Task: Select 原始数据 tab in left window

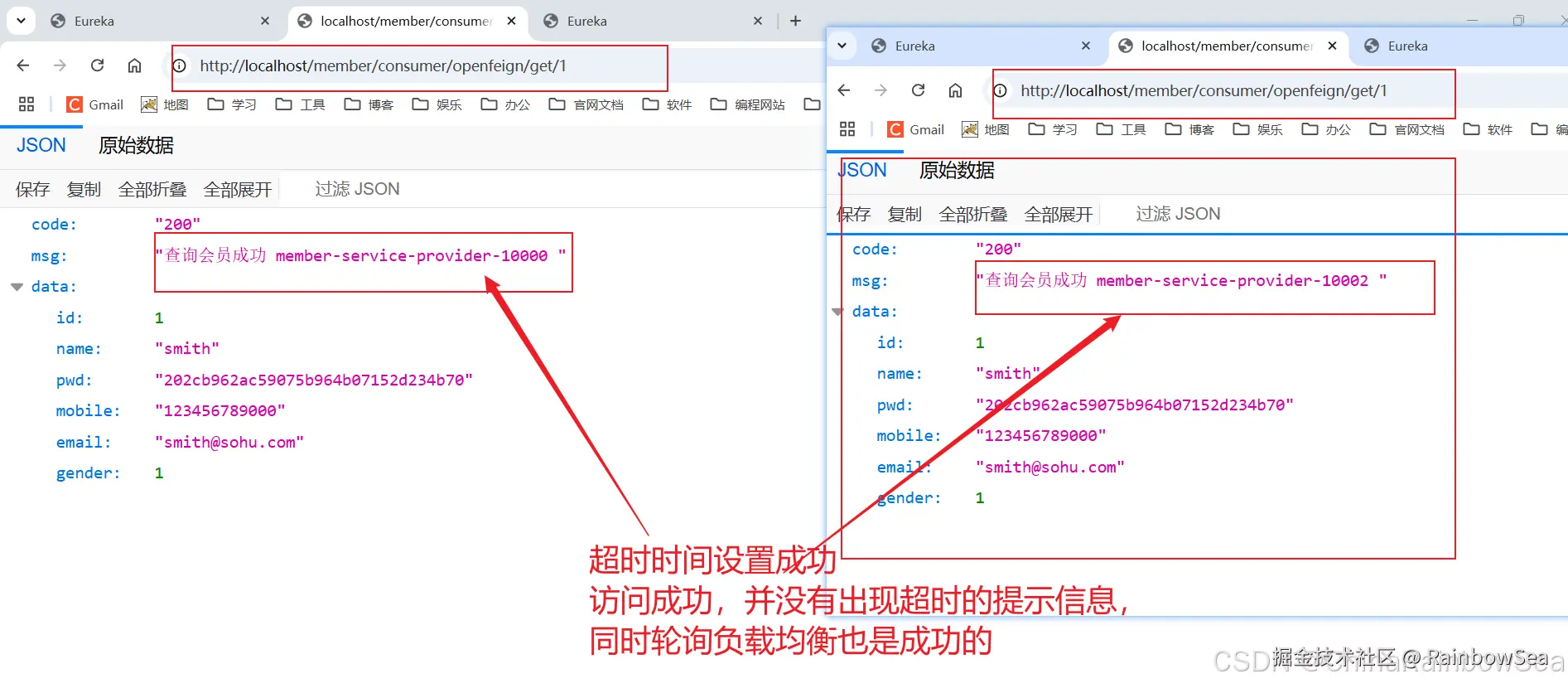Action: (x=136, y=146)
